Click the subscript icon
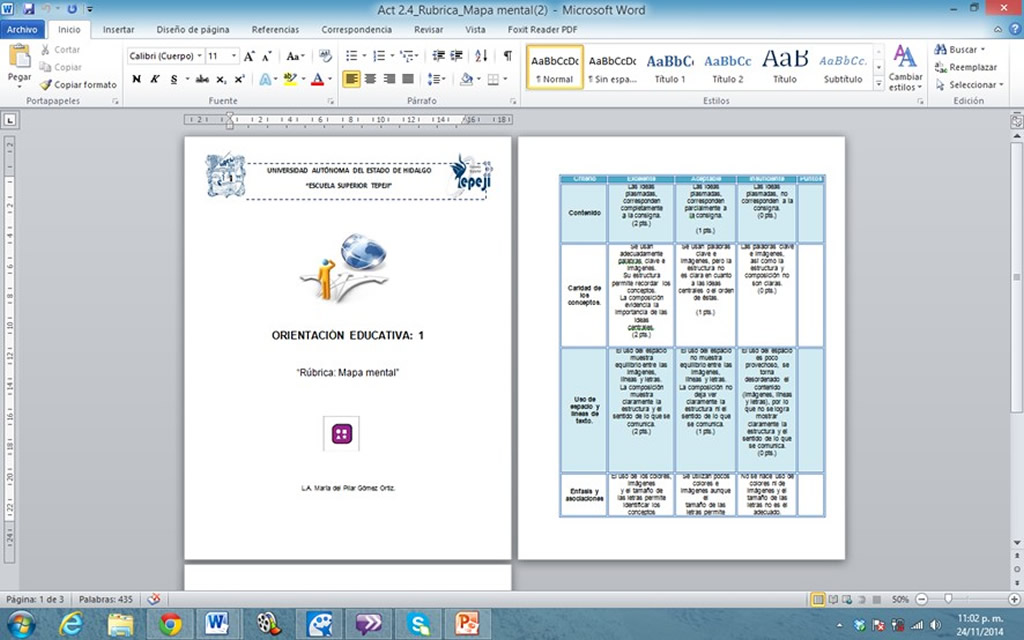This screenshot has height=640, width=1024. tap(222, 79)
